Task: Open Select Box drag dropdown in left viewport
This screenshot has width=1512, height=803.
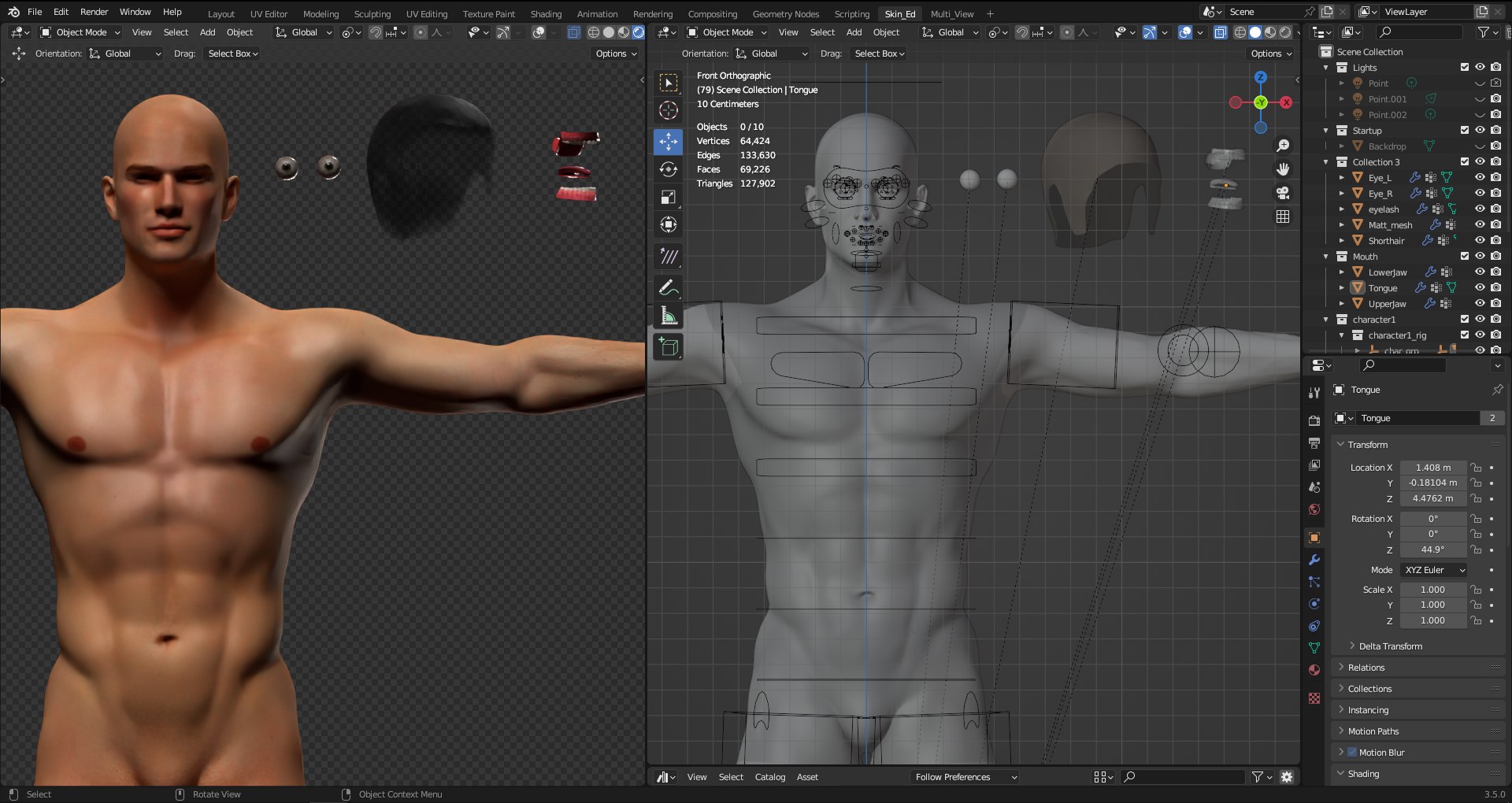Action: tap(232, 54)
